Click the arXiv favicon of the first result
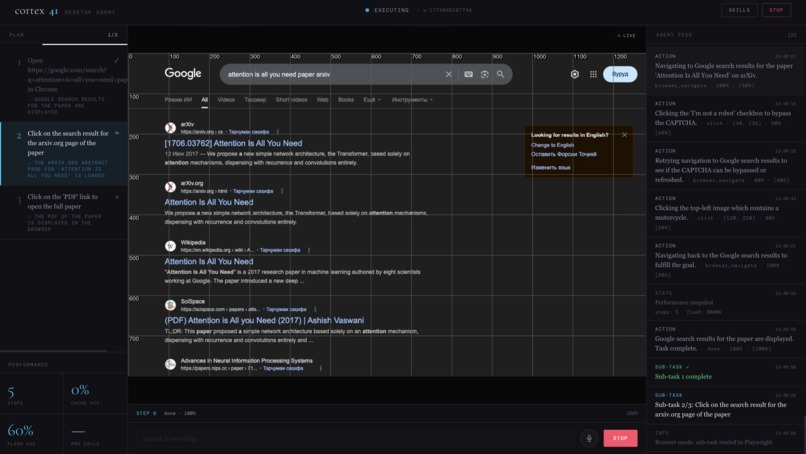 coord(170,128)
